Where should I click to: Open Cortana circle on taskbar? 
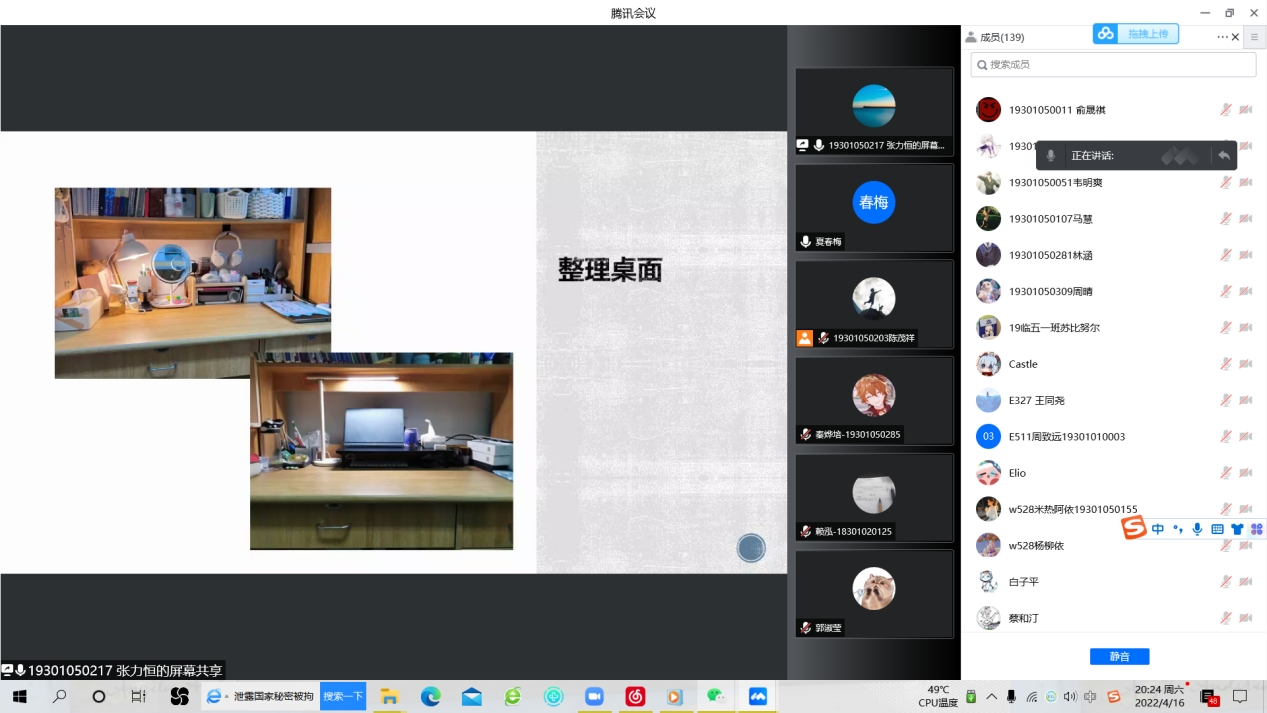click(x=99, y=696)
